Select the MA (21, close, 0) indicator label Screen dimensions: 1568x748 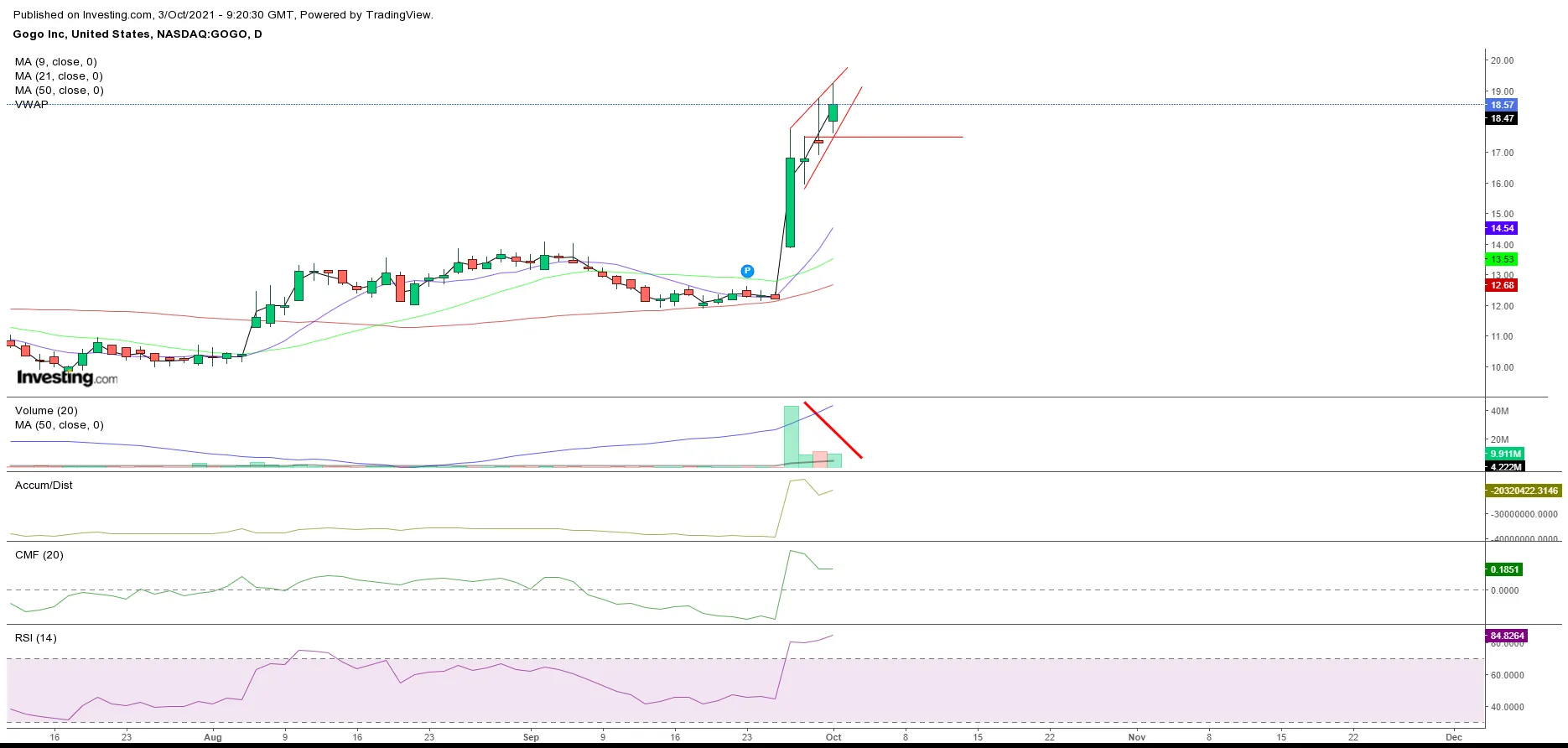[59, 76]
